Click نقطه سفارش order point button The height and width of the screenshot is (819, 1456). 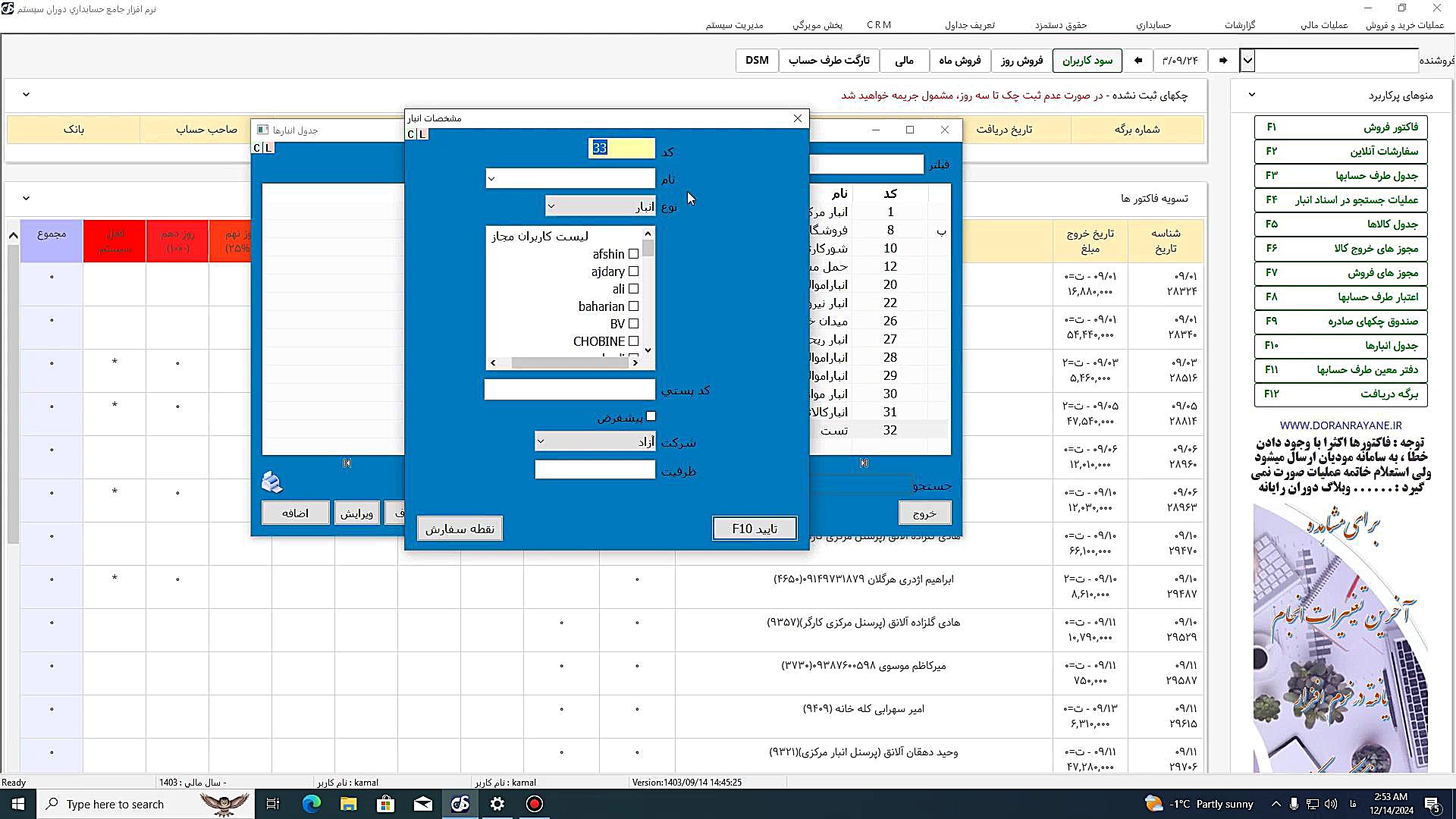pos(460,529)
